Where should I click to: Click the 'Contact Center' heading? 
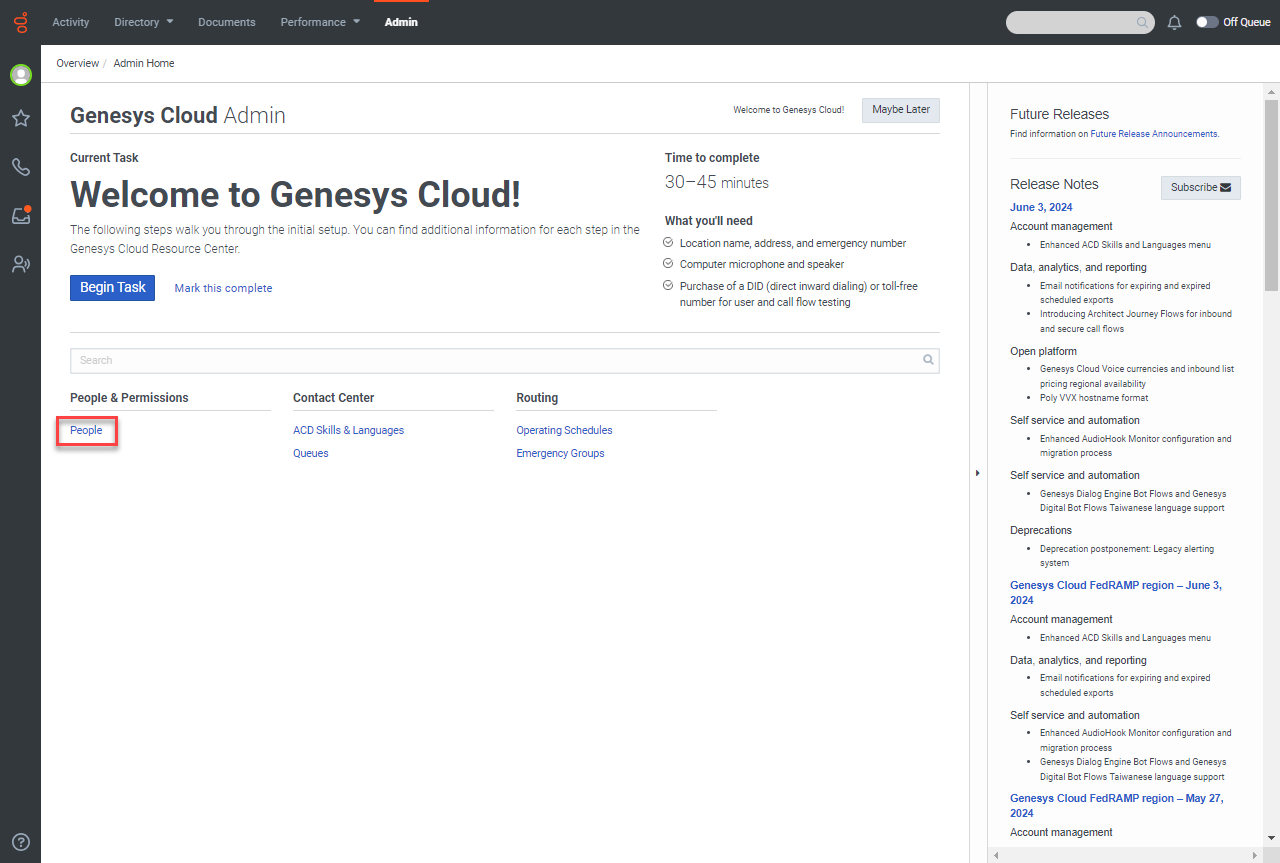tap(333, 398)
